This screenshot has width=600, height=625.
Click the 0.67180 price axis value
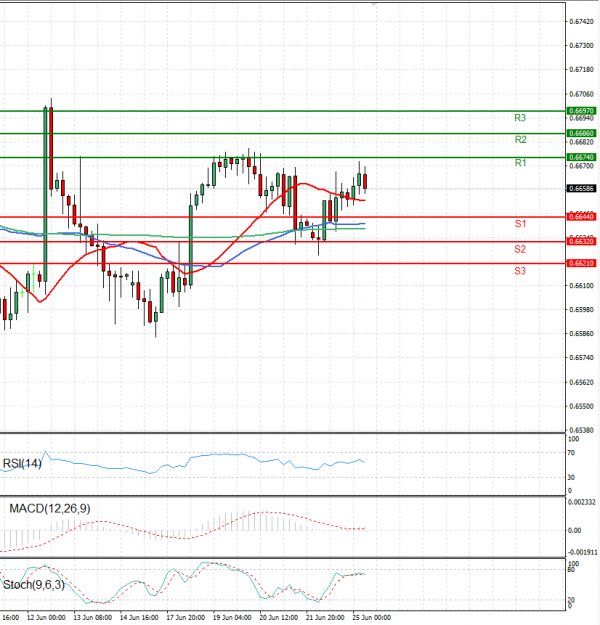[x=582, y=70]
